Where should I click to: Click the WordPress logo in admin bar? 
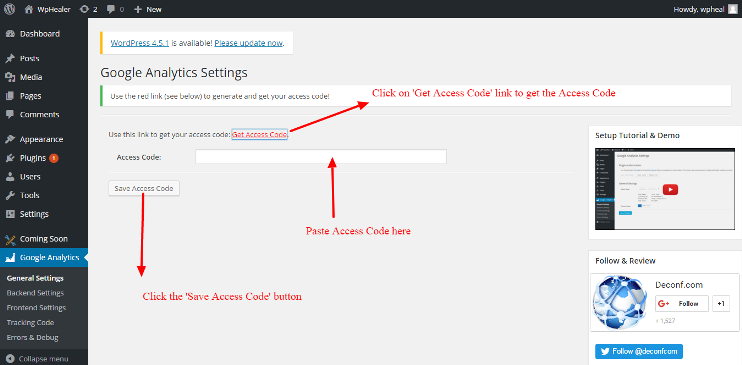(x=9, y=9)
